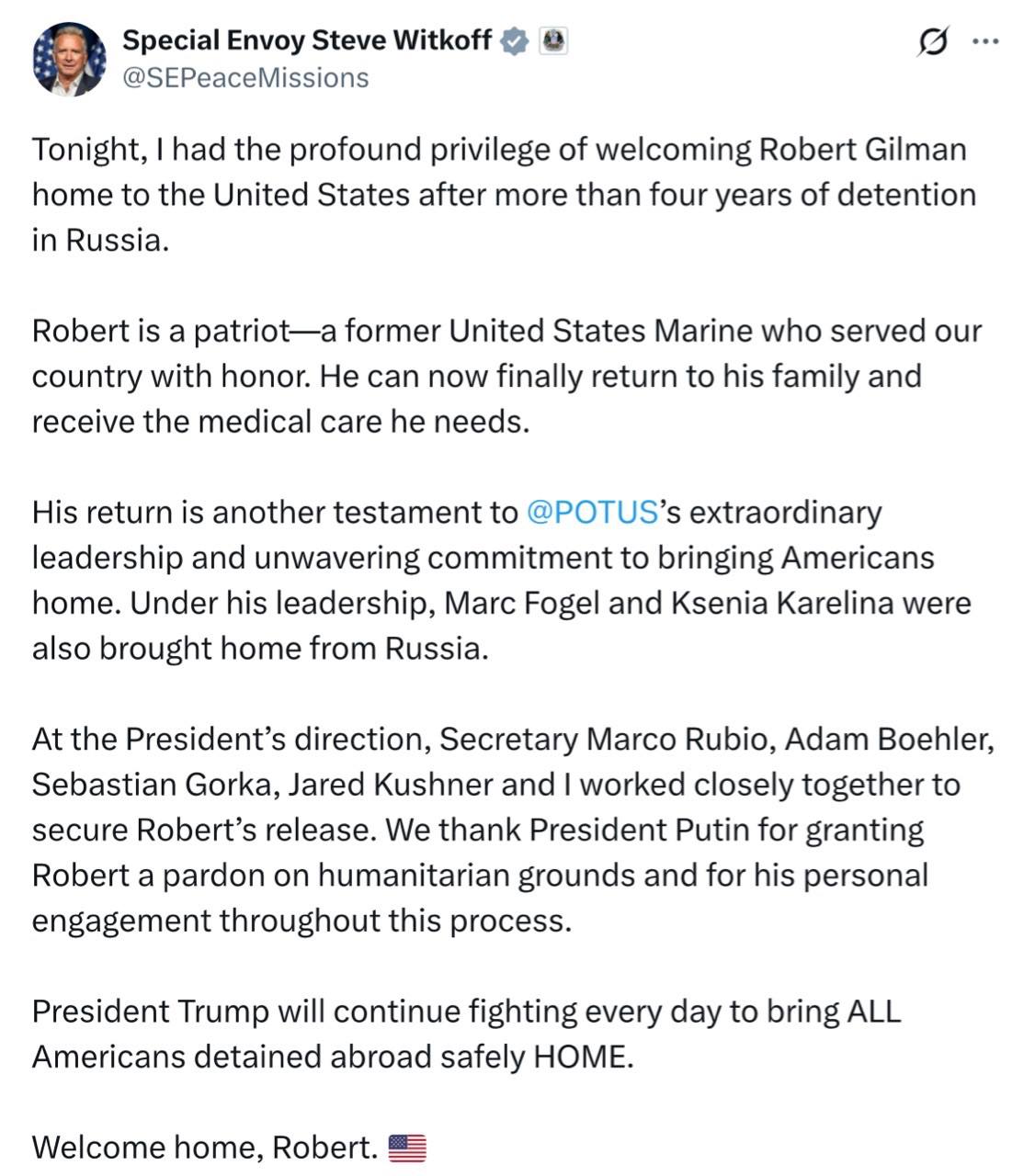Click the paragraph beginning 'Tonight, I had'
This screenshot has height=1176, width=1035.
[x=504, y=195]
